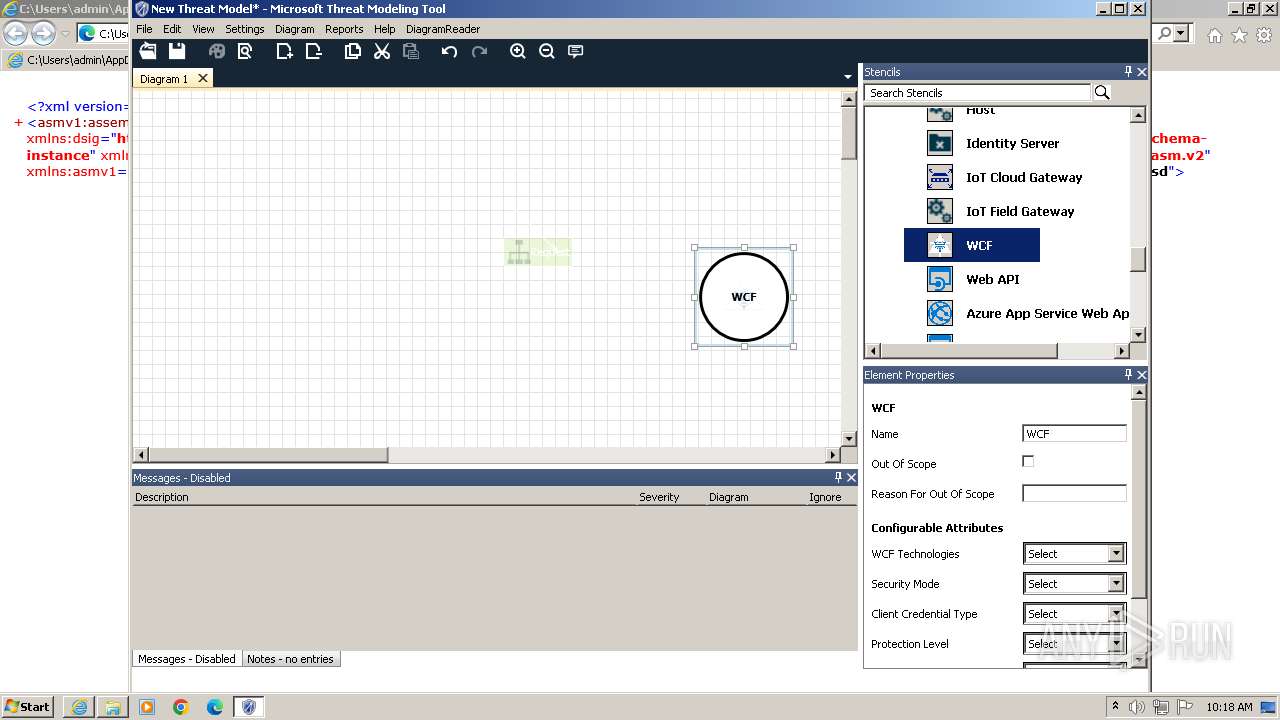Image resolution: width=1280 pixels, height=720 pixels.
Task: Open Google Chrome from the taskbar
Action: (x=180, y=707)
